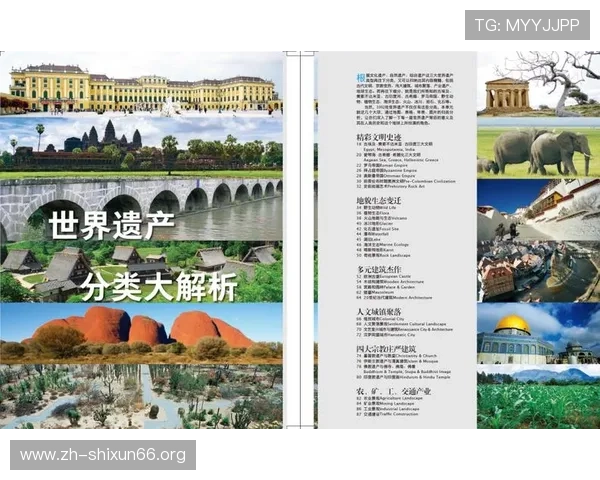Click the Byzantine Empire entry
Viewport: 600px width, 480px height.
pos(386,170)
